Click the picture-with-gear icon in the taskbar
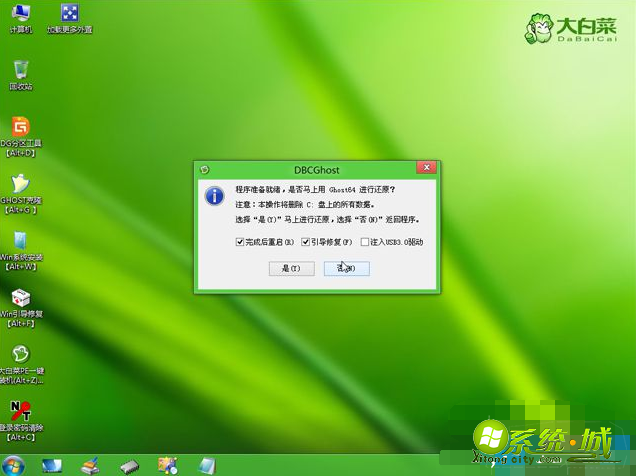Viewport: 636px width, 476px height. [x=168, y=466]
